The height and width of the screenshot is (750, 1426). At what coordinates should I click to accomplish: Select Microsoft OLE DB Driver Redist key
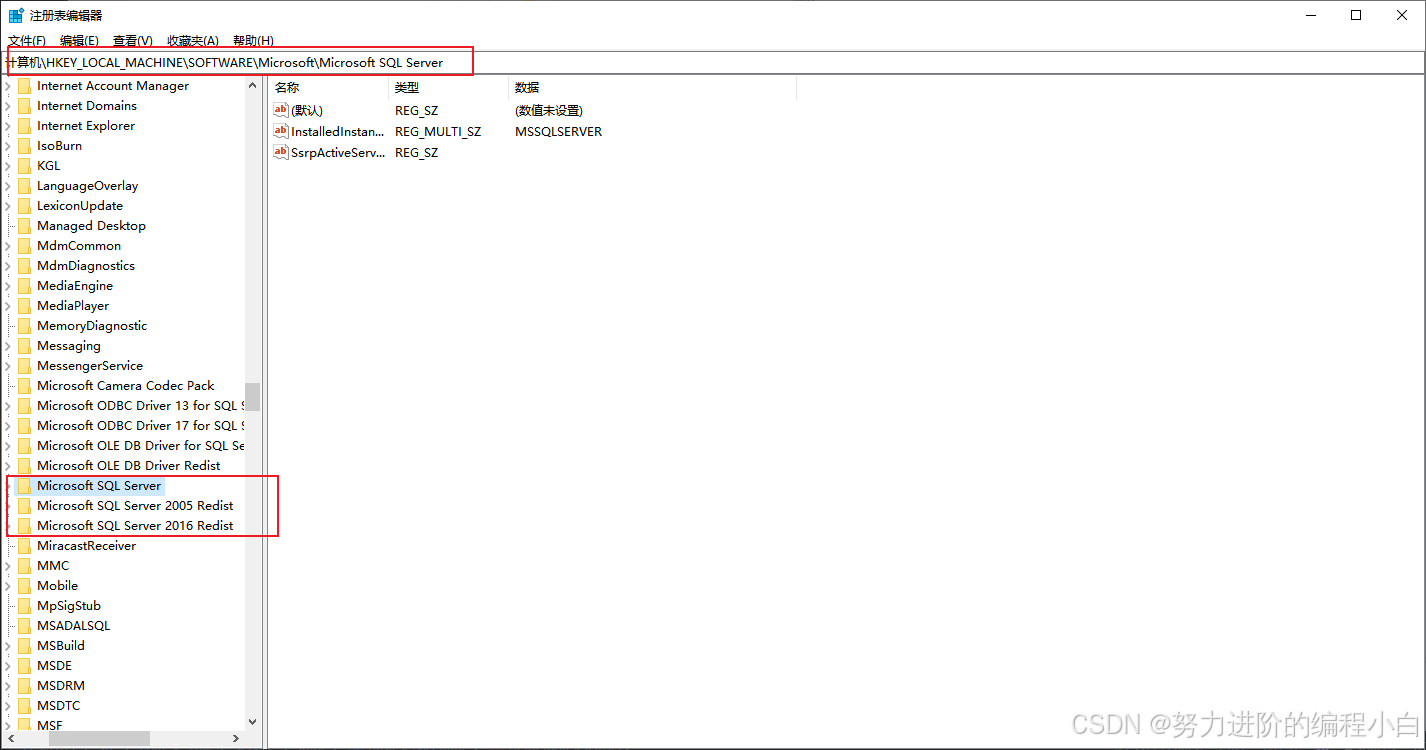[x=128, y=466]
